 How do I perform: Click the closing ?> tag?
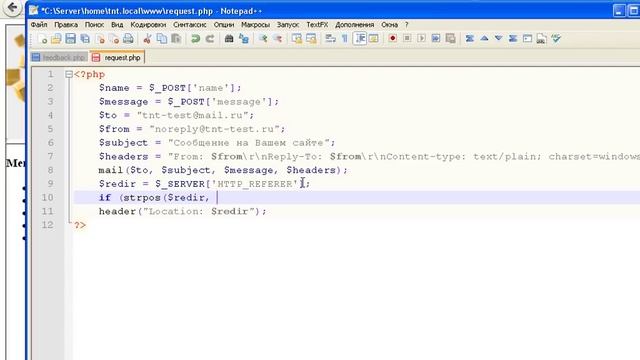(x=80, y=225)
